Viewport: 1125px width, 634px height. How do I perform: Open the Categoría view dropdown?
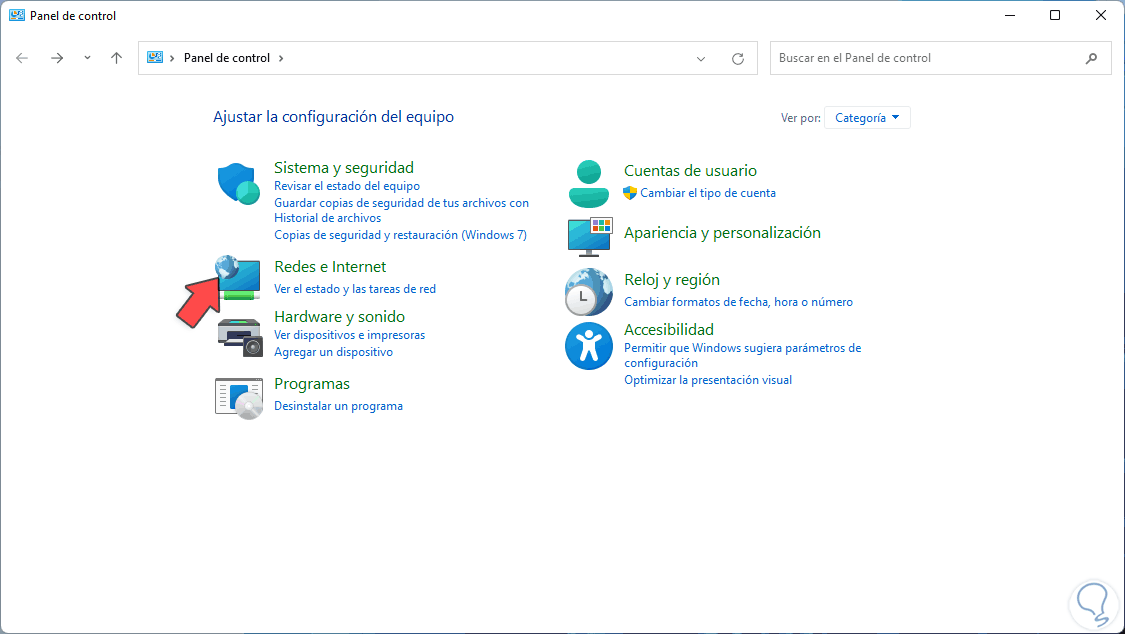coord(866,117)
